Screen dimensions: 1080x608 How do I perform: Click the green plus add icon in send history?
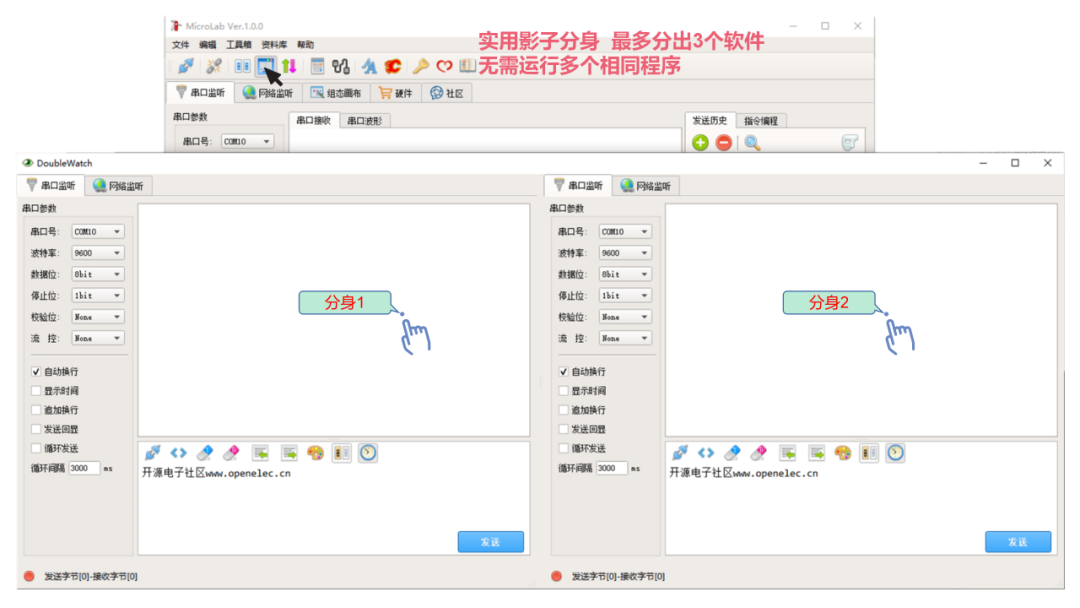[700, 143]
